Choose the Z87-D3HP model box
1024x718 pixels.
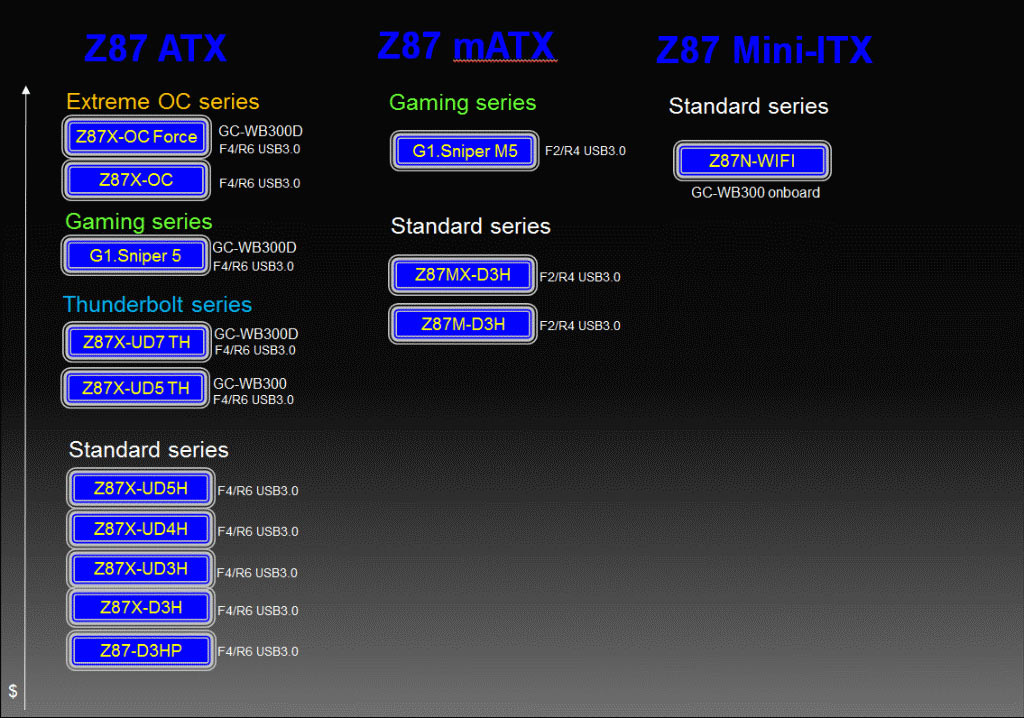141,651
